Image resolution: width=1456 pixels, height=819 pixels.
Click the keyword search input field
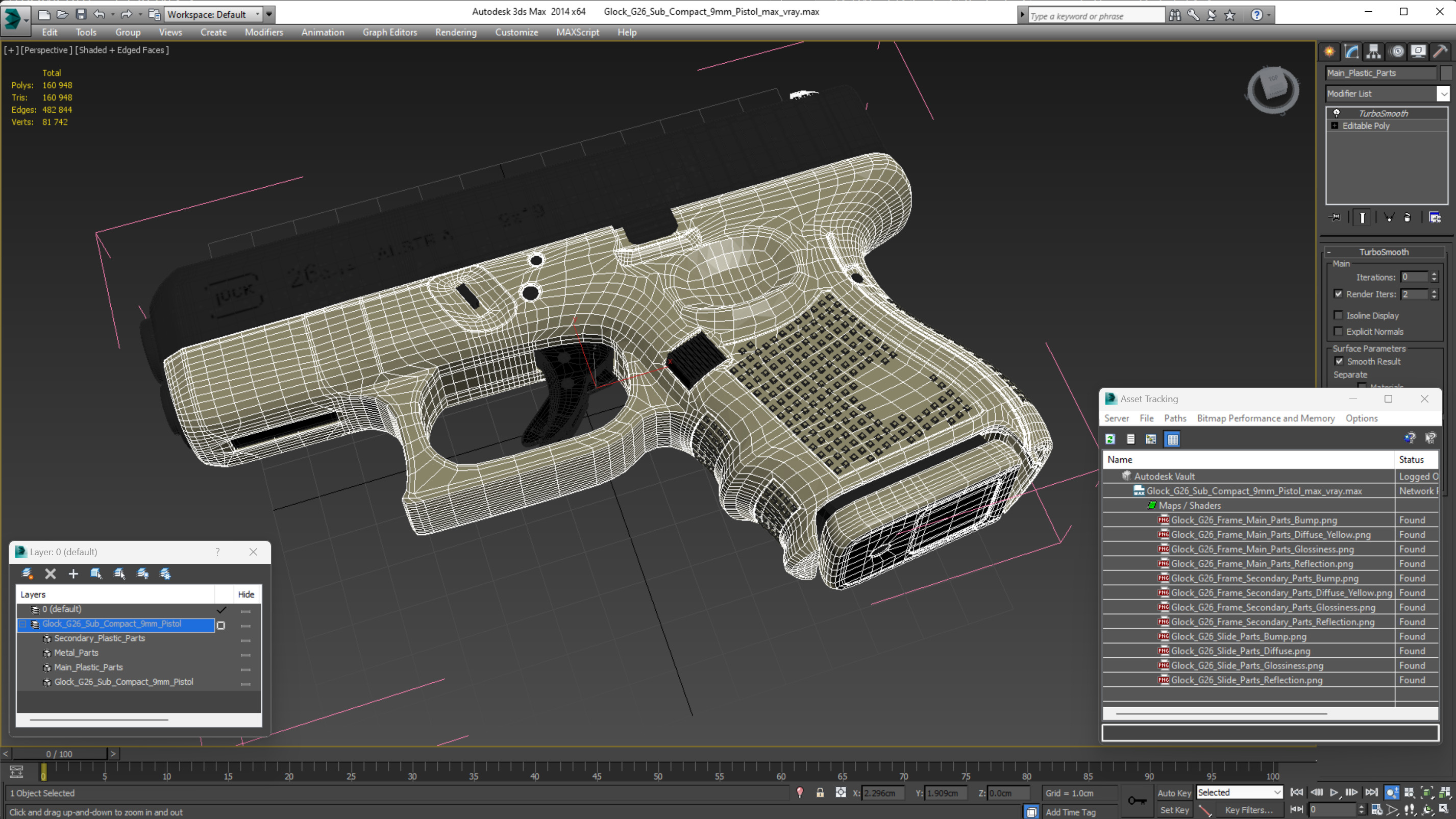1096,16
